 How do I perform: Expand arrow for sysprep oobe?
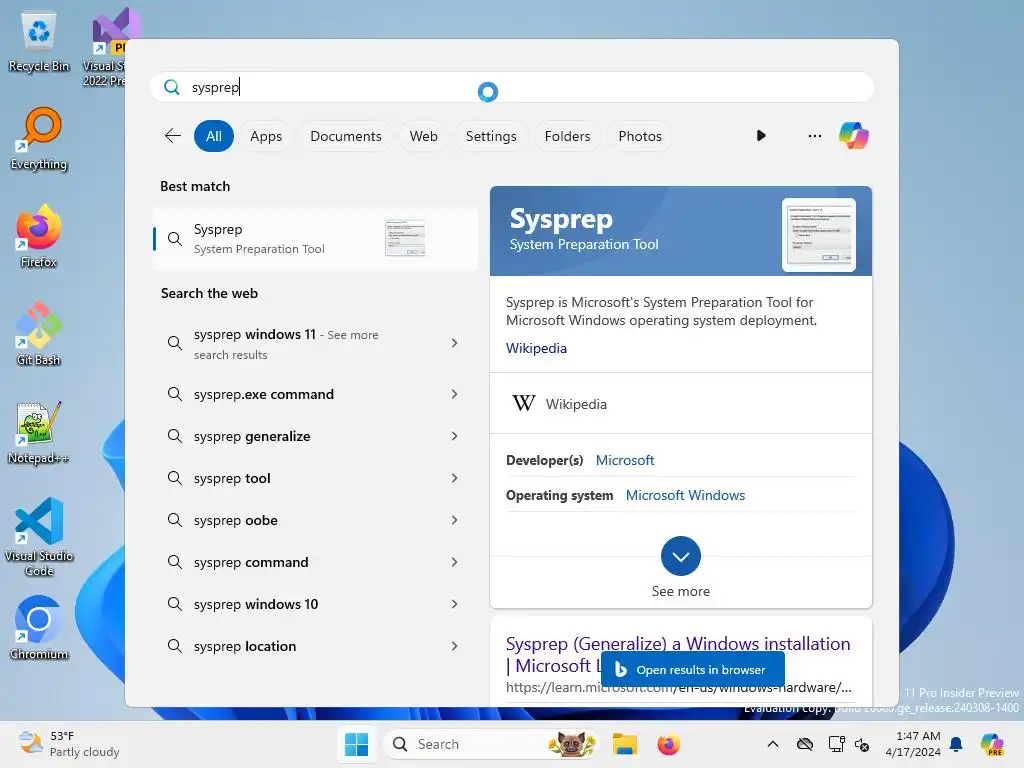[455, 520]
